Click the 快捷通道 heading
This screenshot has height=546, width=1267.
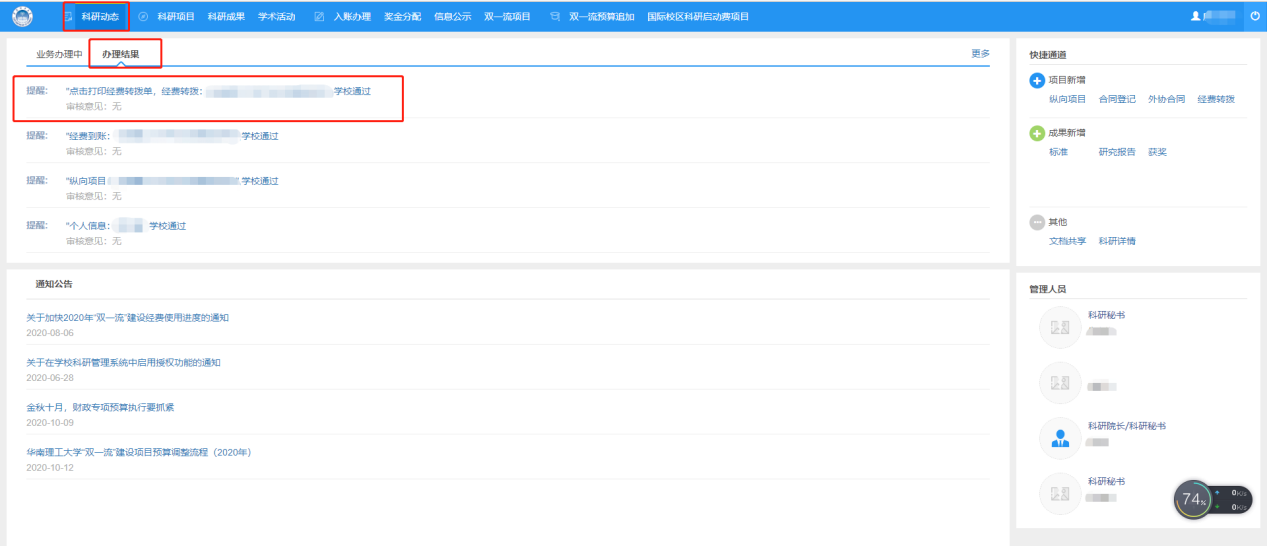(x=1048, y=55)
